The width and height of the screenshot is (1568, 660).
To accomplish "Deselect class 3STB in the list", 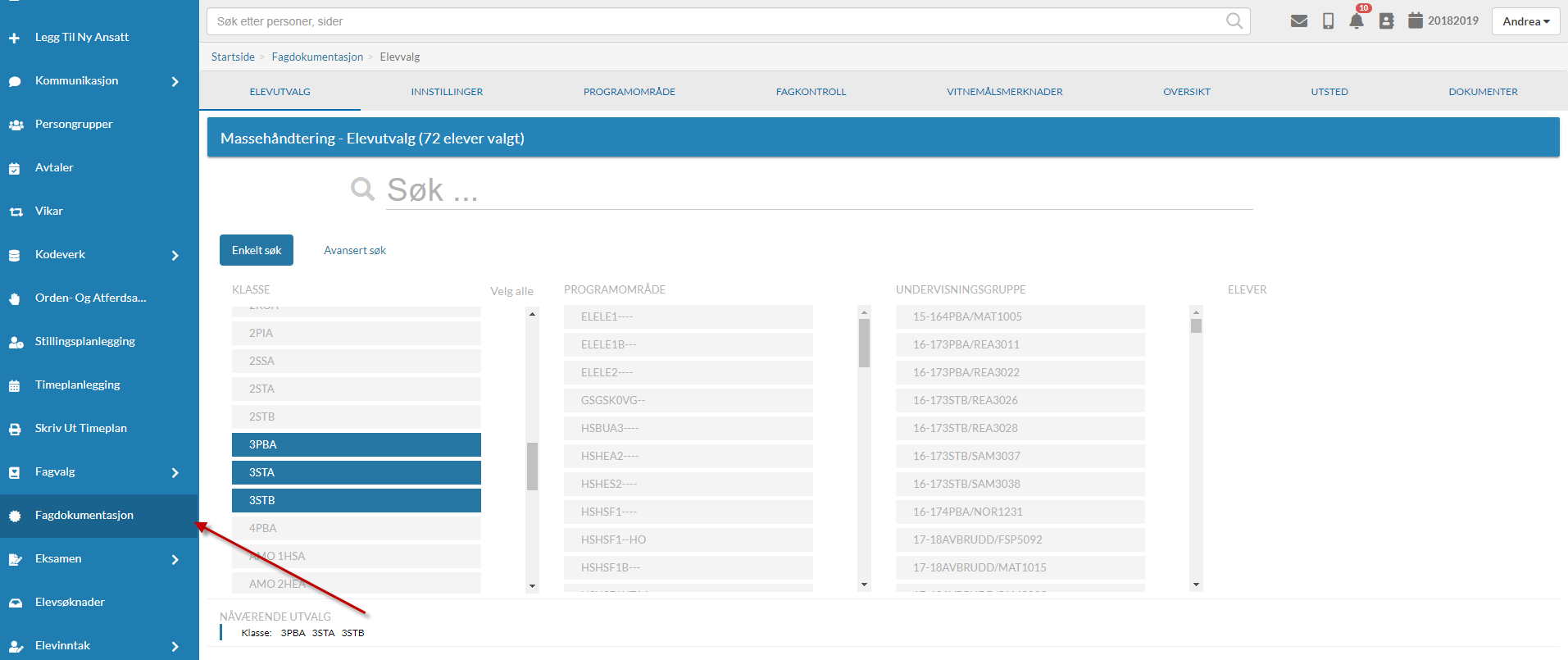I will tap(357, 500).
